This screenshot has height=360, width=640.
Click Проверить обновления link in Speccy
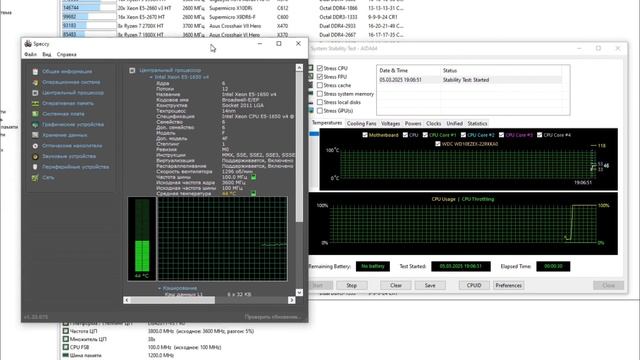(x=272, y=317)
